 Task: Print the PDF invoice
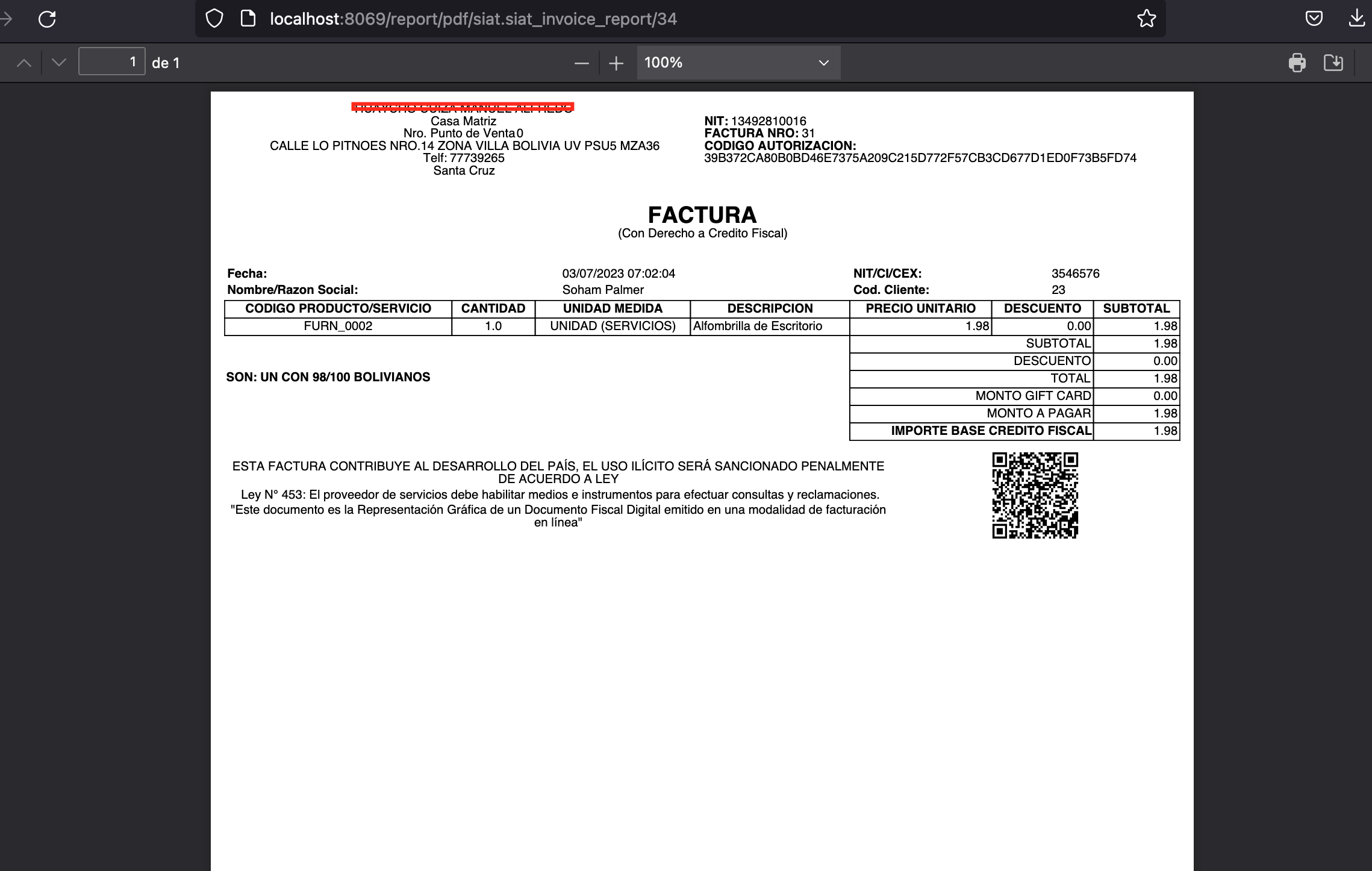tap(1297, 63)
